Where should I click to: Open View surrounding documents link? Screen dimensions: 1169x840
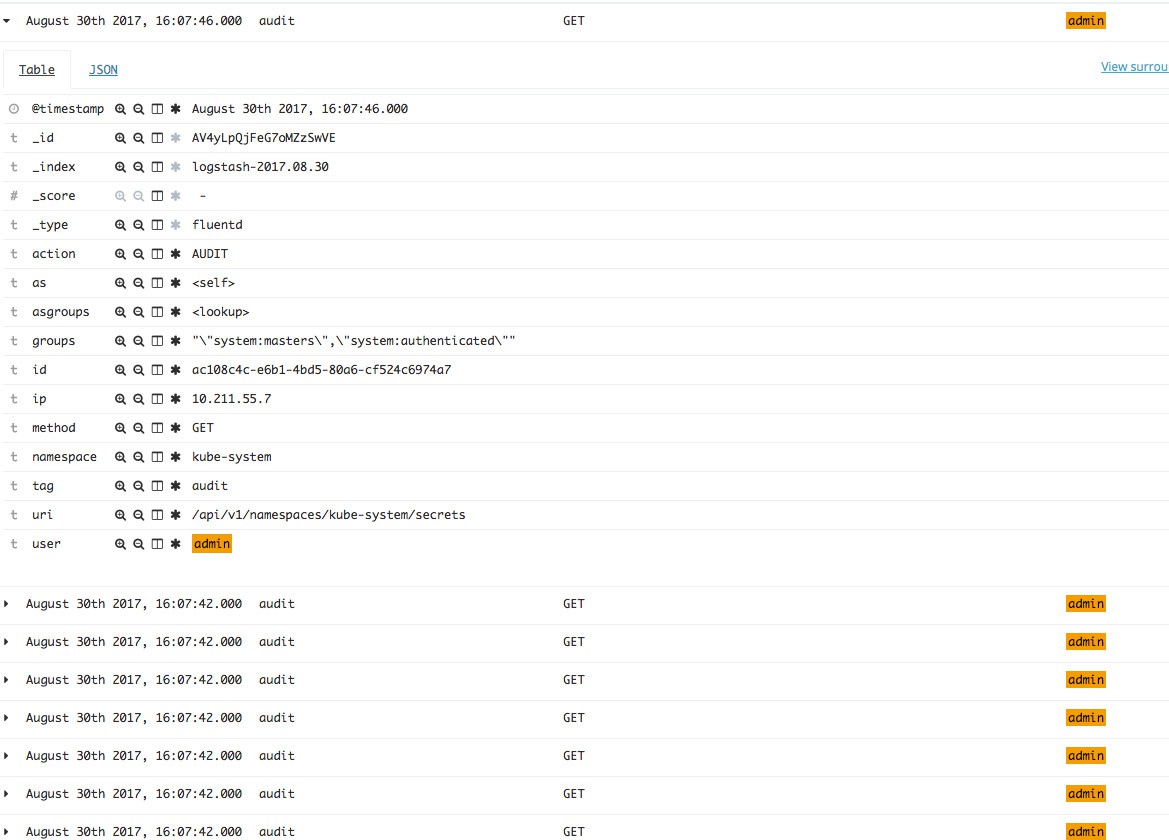(x=1135, y=67)
